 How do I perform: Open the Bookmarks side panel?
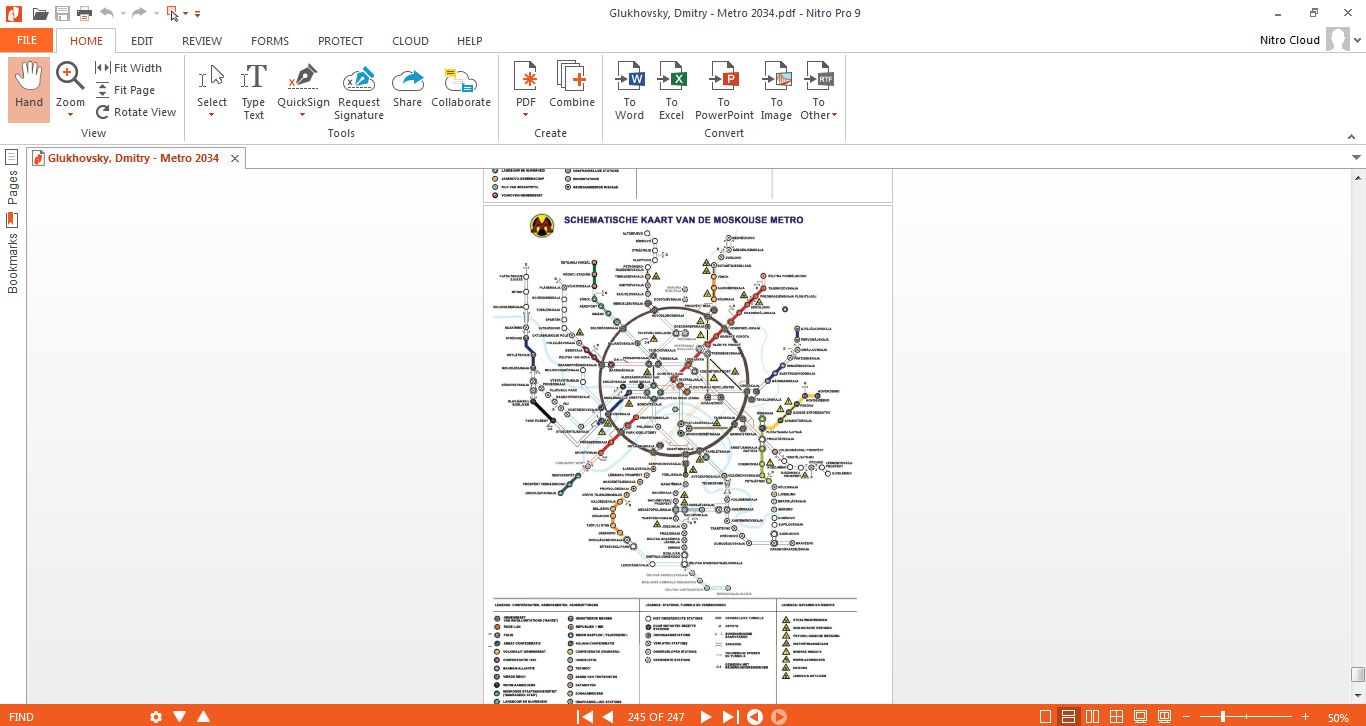13,254
